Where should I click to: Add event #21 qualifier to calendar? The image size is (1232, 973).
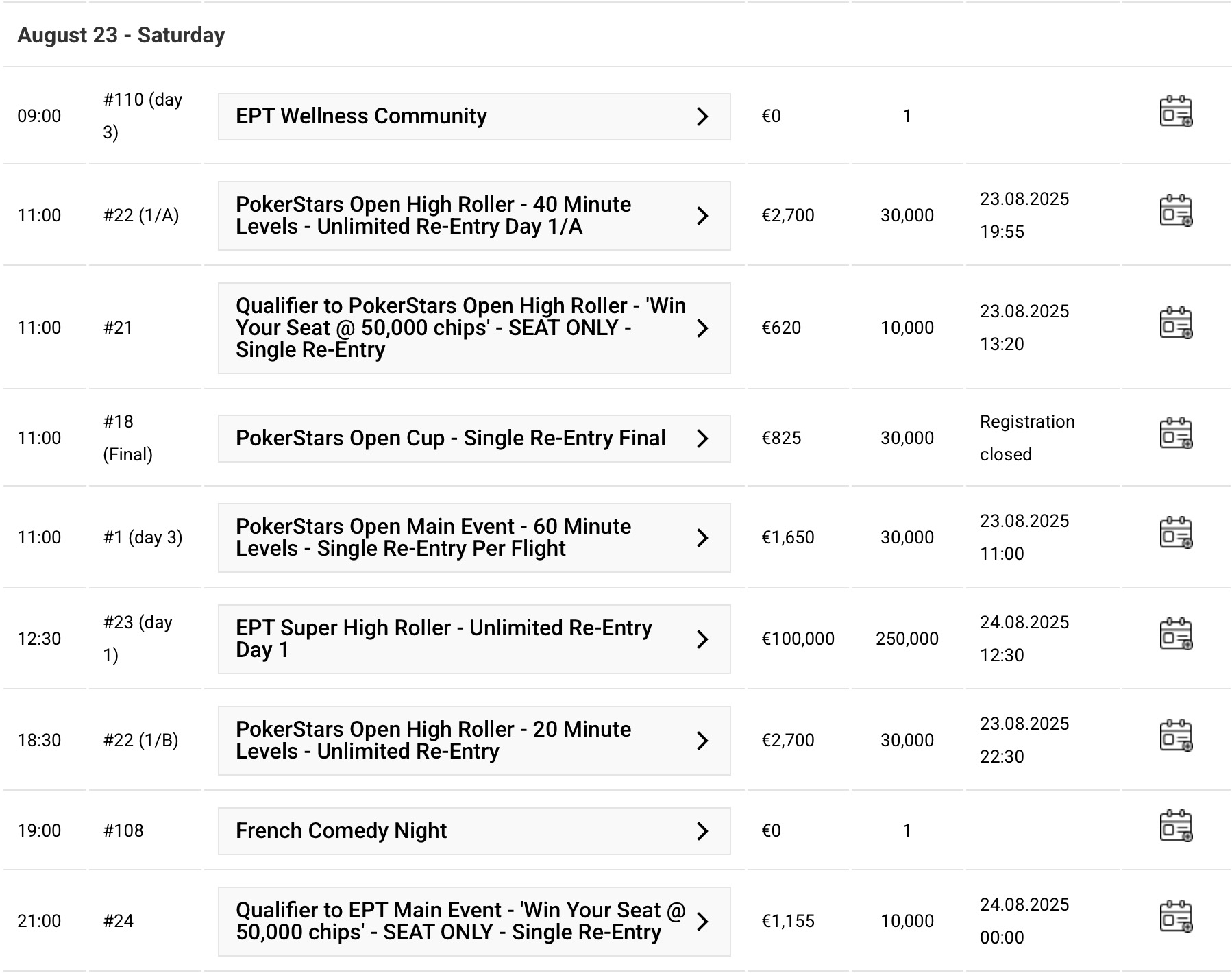click(x=1175, y=323)
